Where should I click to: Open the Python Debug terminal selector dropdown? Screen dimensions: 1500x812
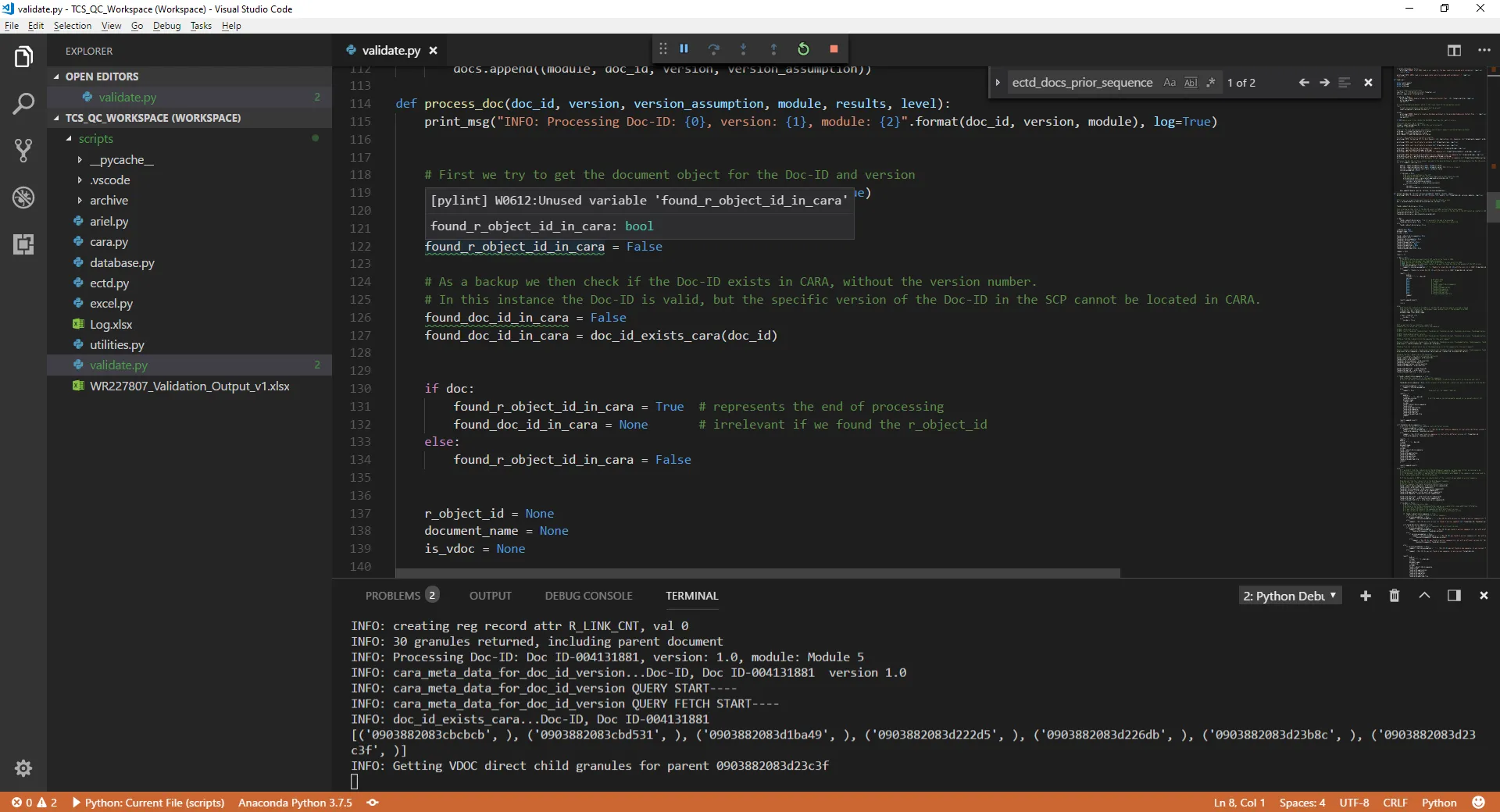coord(1290,596)
